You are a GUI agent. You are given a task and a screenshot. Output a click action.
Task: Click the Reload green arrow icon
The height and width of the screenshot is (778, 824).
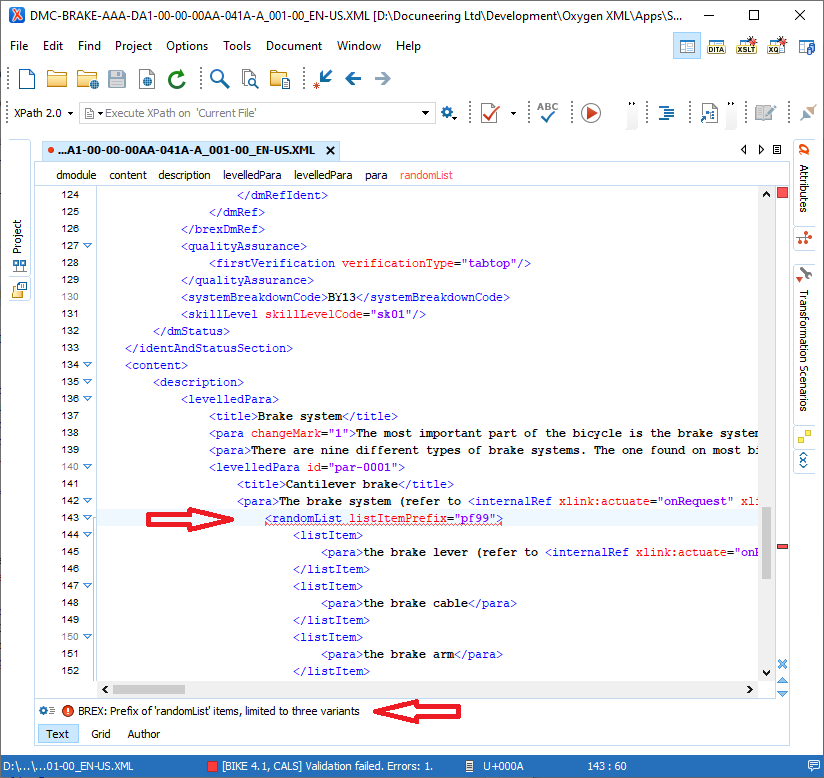(177, 79)
